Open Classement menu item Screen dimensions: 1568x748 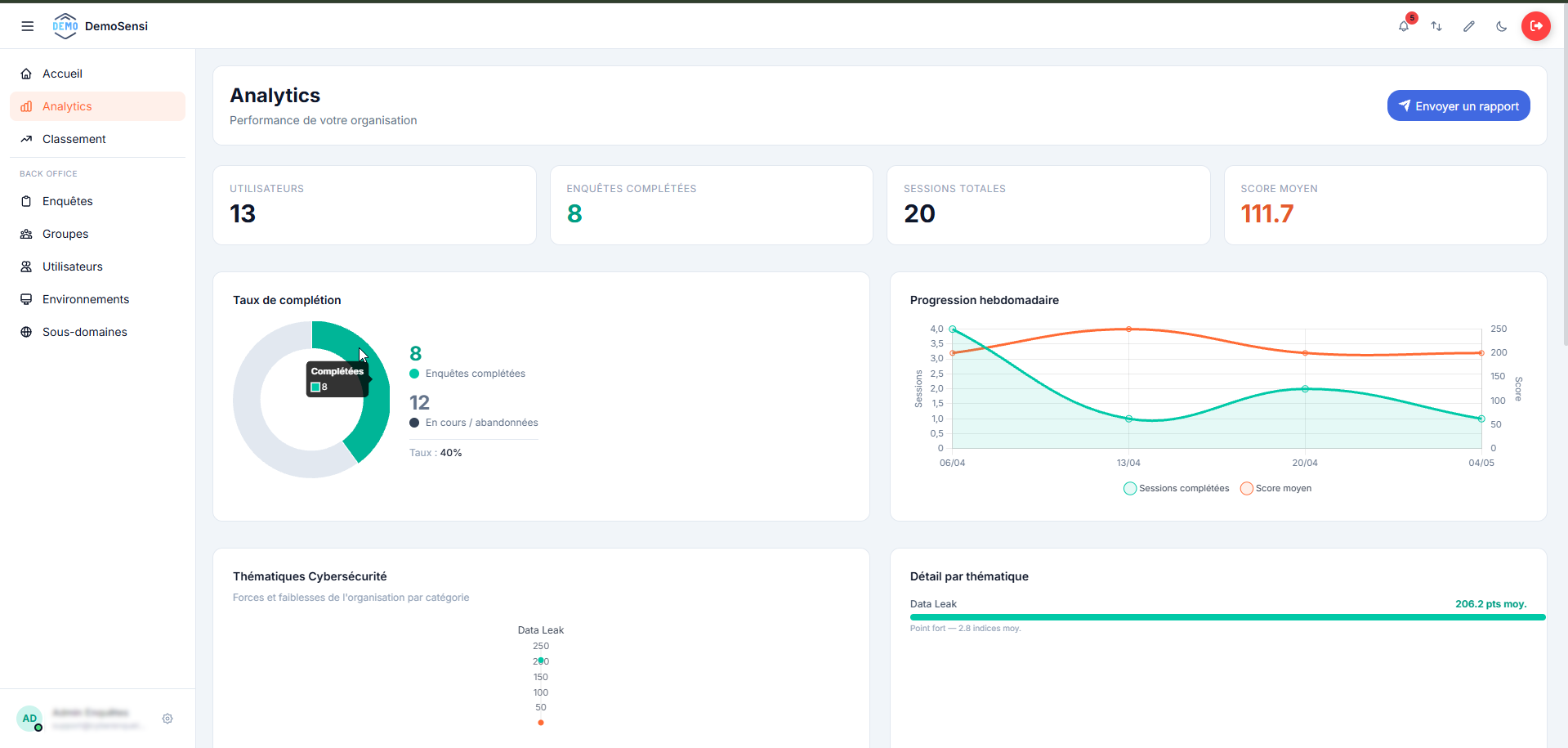[x=97, y=139]
